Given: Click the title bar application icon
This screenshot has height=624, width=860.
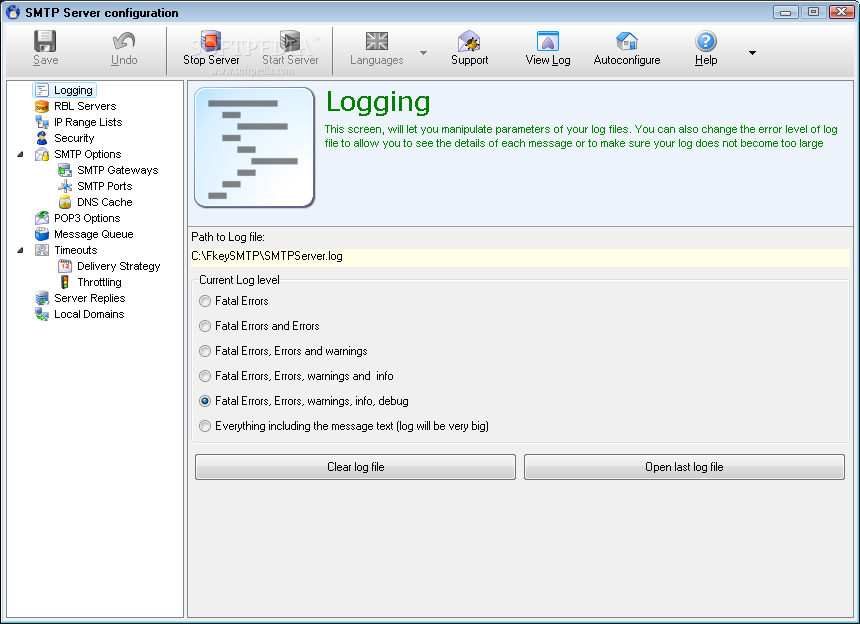Looking at the screenshot, I should pyautogui.click(x=13, y=12).
